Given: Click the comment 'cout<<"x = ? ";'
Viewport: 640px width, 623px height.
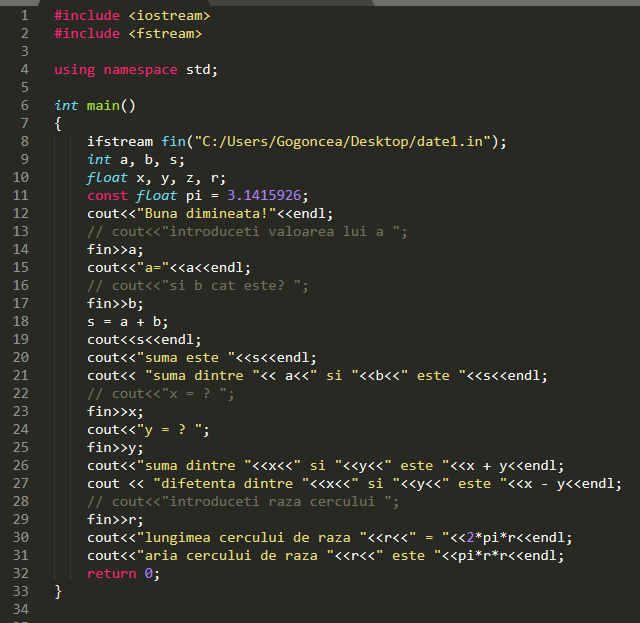Looking at the screenshot, I should click(x=161, y=394).
